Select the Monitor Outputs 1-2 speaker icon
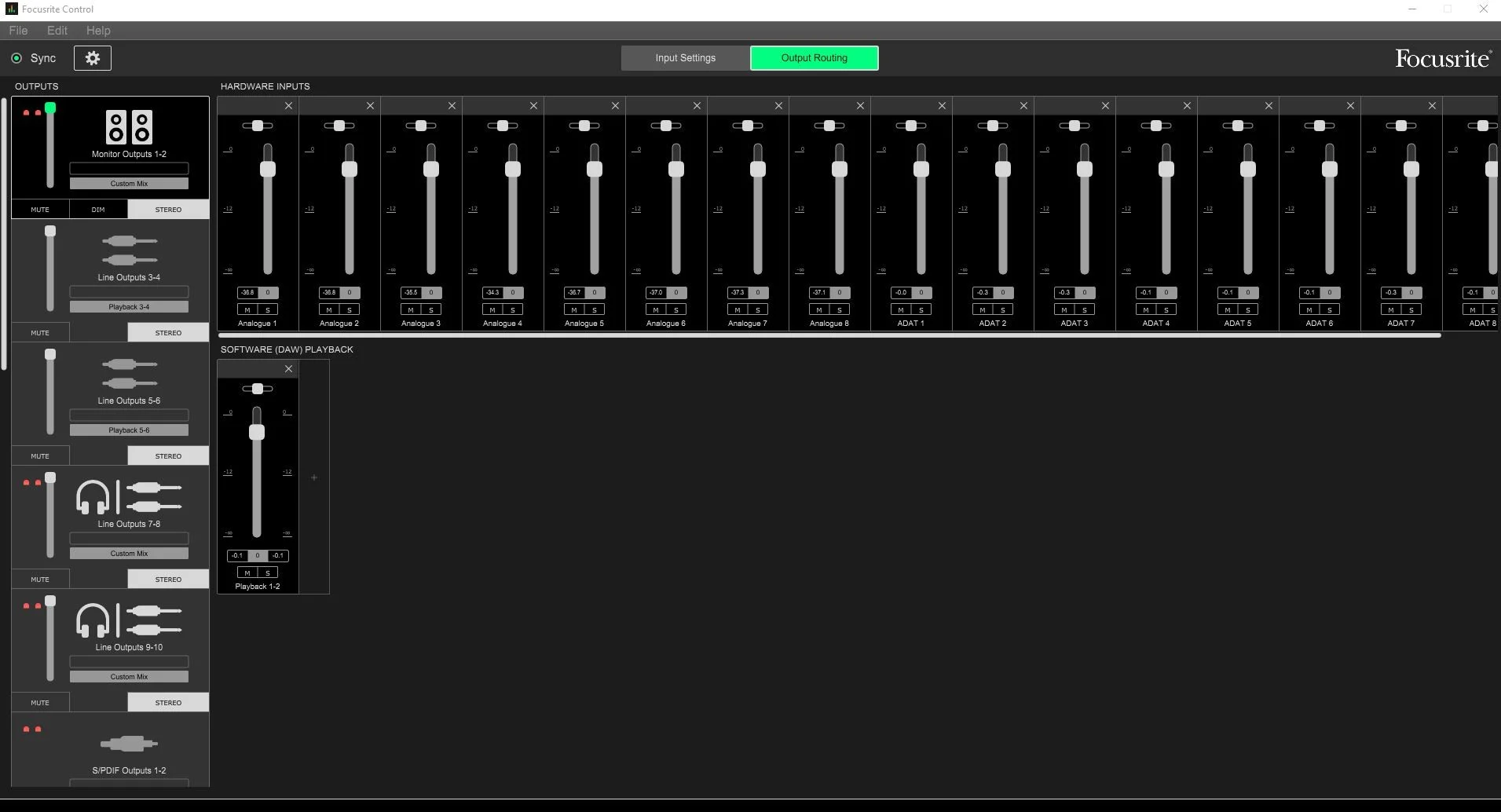This screenshot has width=1501, height=812. [129, 126]
